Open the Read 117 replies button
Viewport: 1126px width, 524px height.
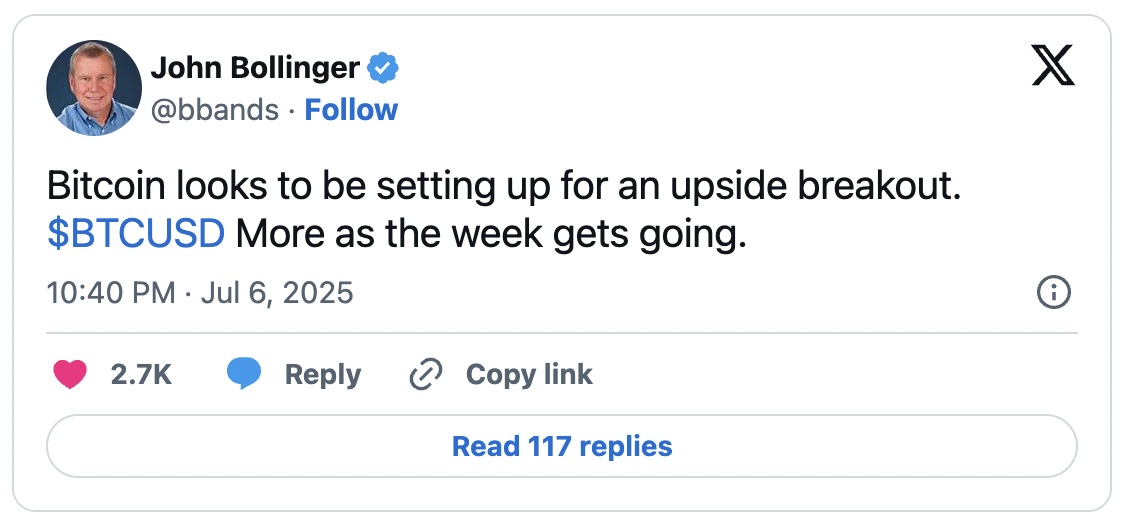coord(562,446)
